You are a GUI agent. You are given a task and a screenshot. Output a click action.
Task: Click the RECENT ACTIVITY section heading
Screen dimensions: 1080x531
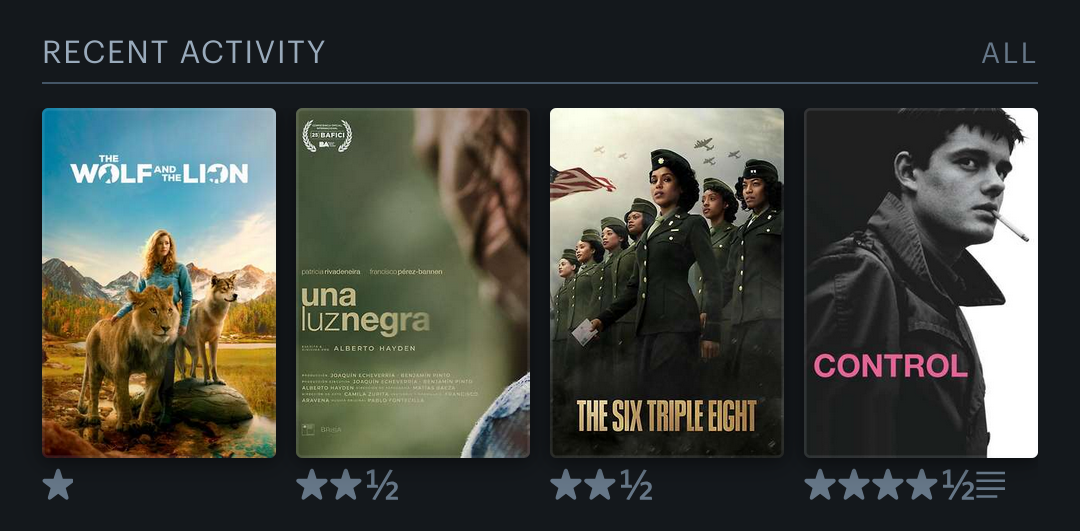[x=184, y=52]
